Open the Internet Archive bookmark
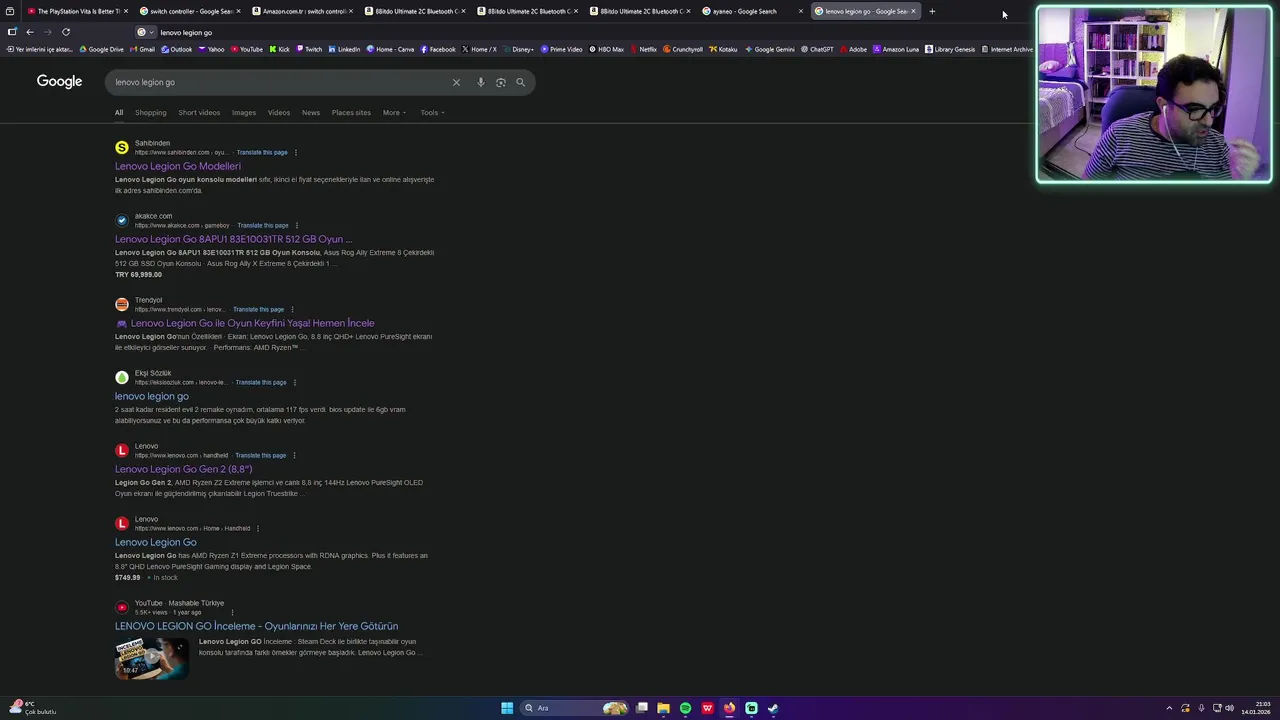 (1007, 49)
